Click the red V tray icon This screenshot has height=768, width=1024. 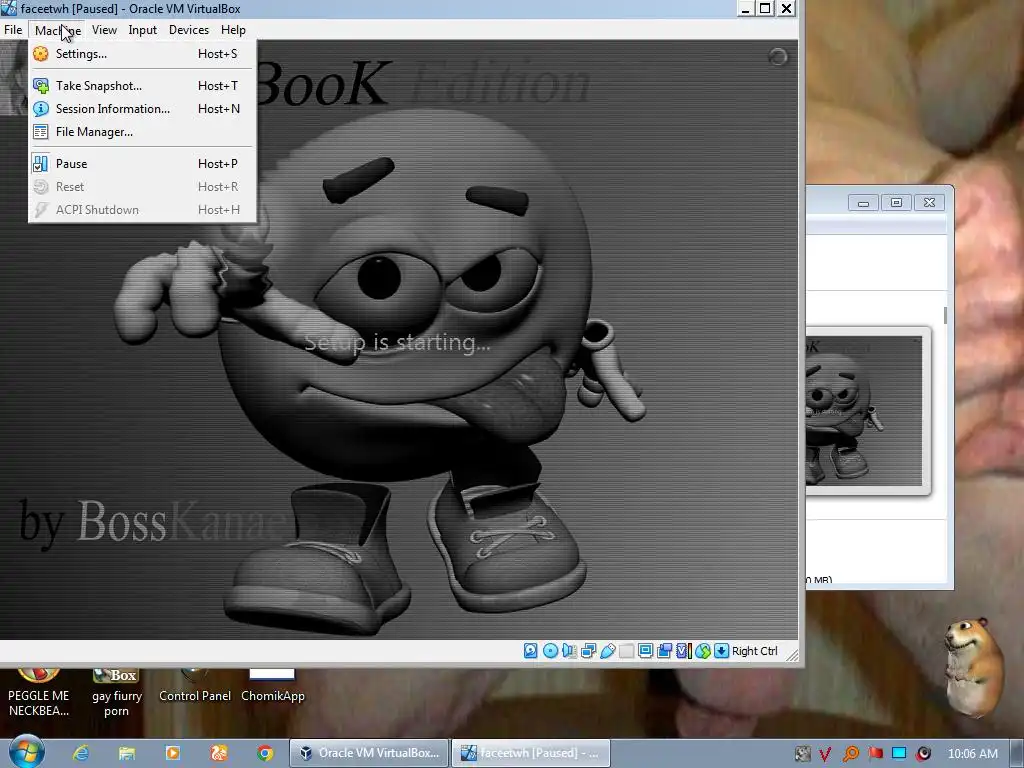pyautogui.click(x=825, y=754)
